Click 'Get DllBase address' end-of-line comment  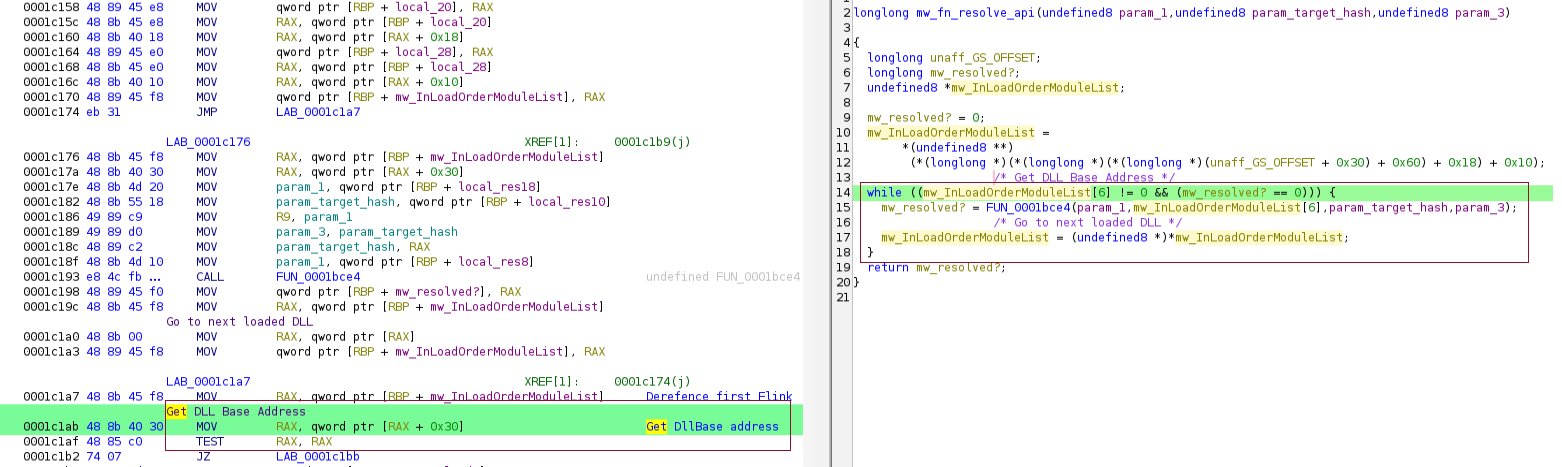(712, 426)
